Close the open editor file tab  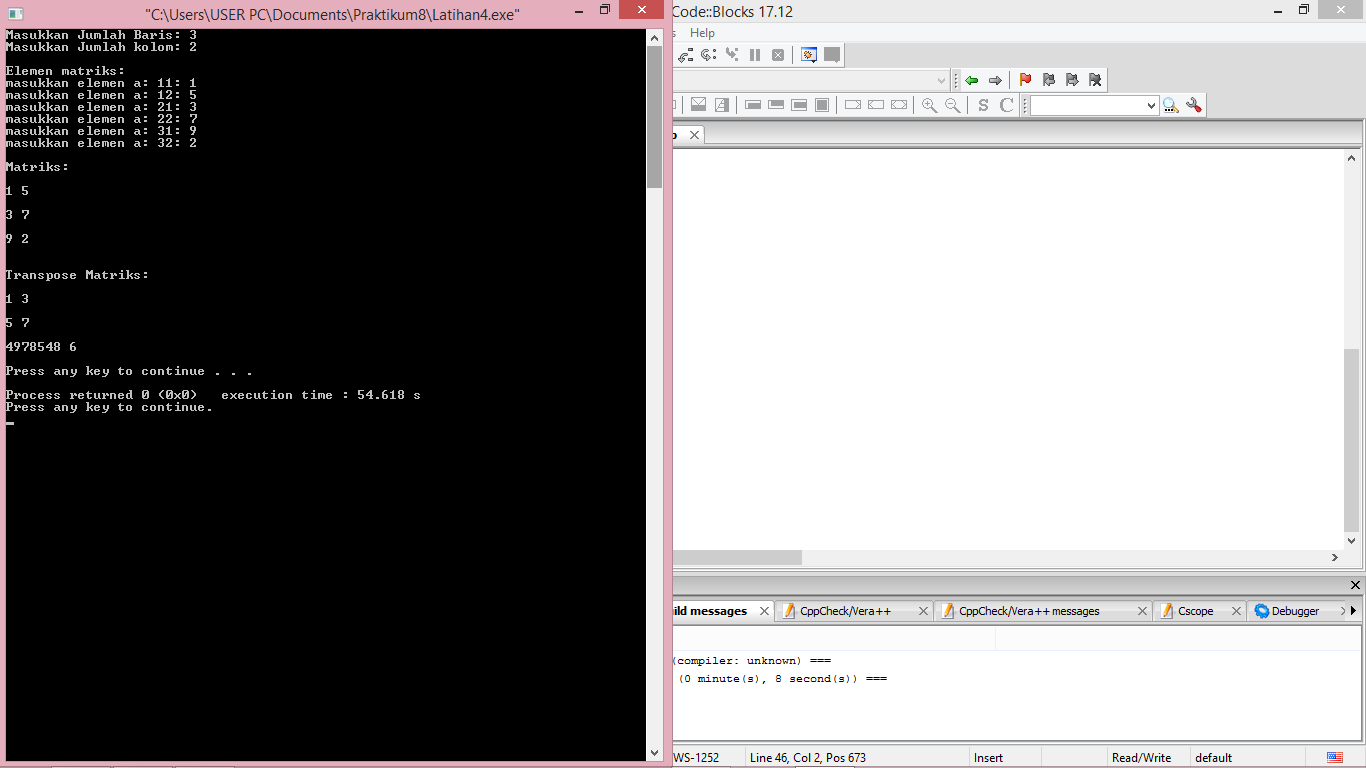click(x=695, y=135)
